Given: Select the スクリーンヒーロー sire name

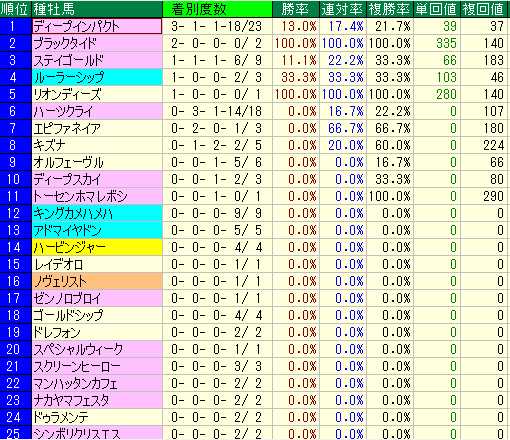Looking at the screenshot, I should (x=97, y=366).
